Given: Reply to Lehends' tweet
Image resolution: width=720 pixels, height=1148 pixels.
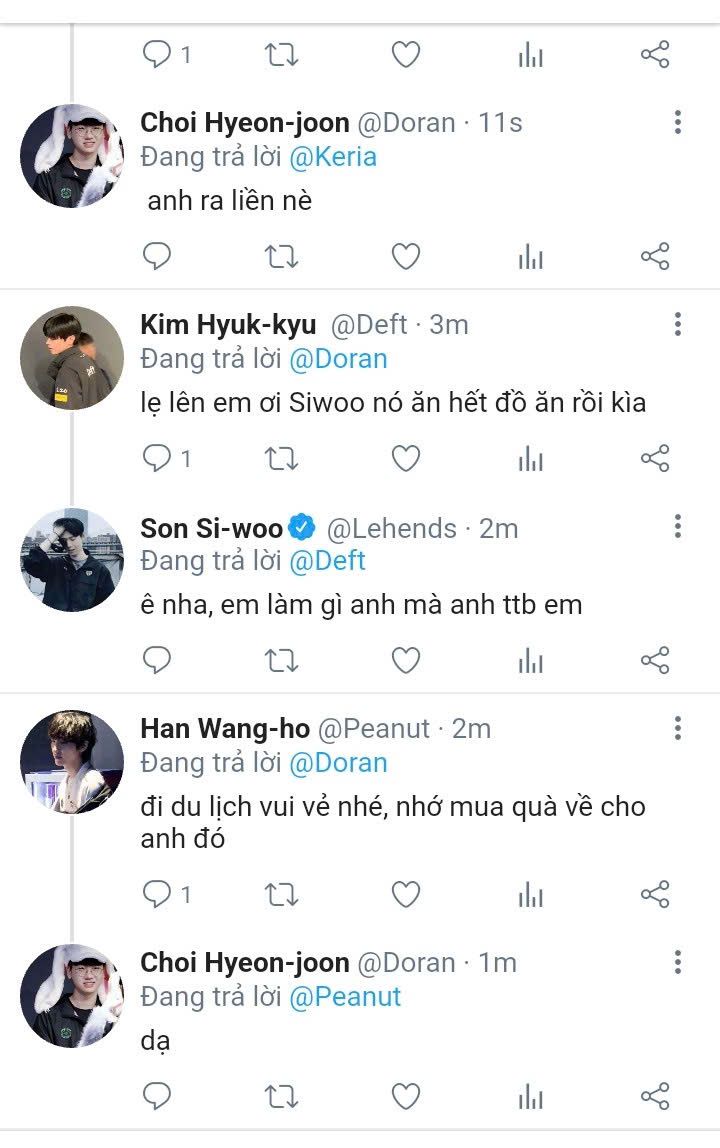Looking at the screenshot, I should coord(157,660).
